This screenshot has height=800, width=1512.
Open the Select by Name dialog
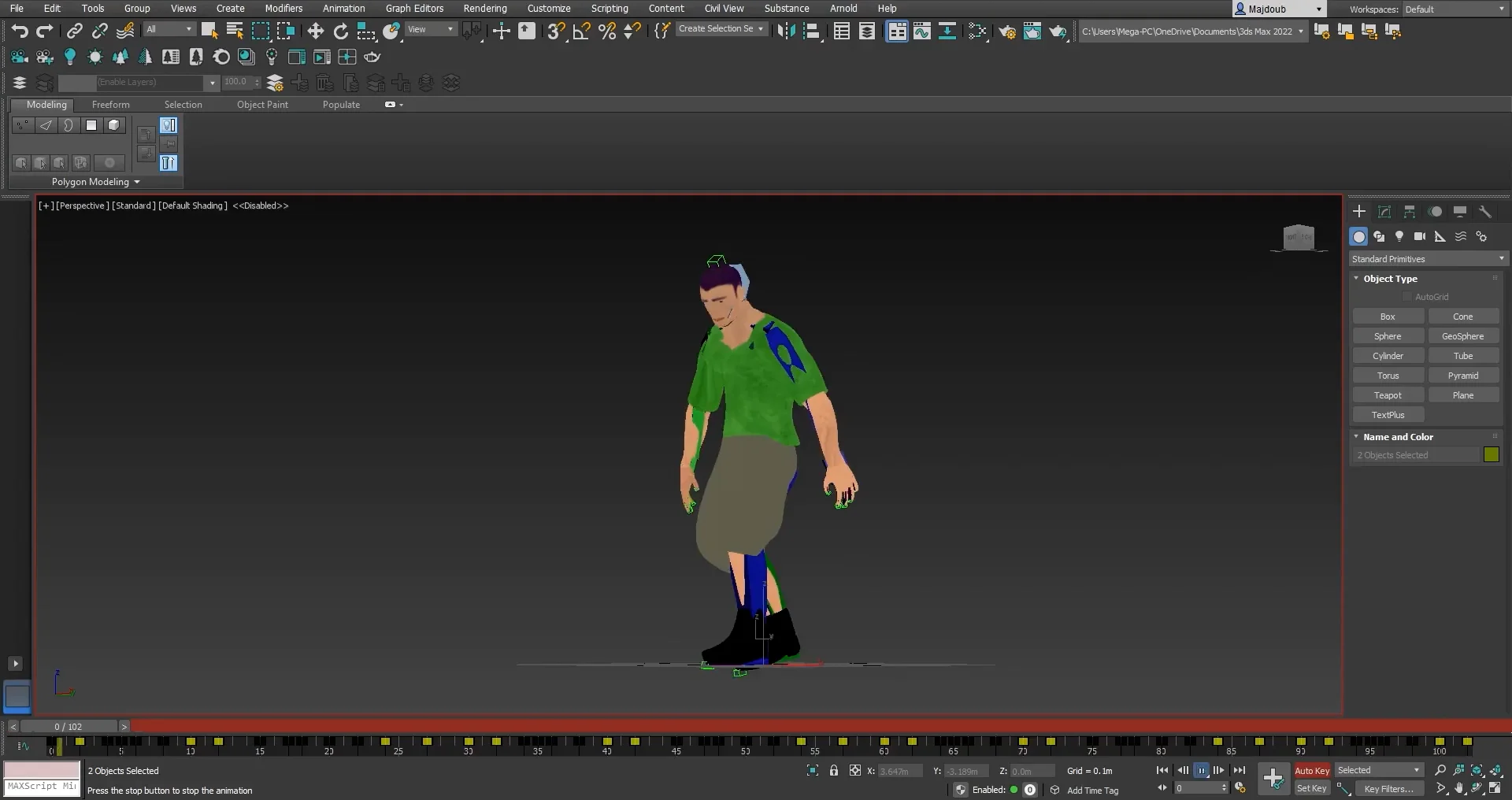pyautogui.click(x=235, y=31)
